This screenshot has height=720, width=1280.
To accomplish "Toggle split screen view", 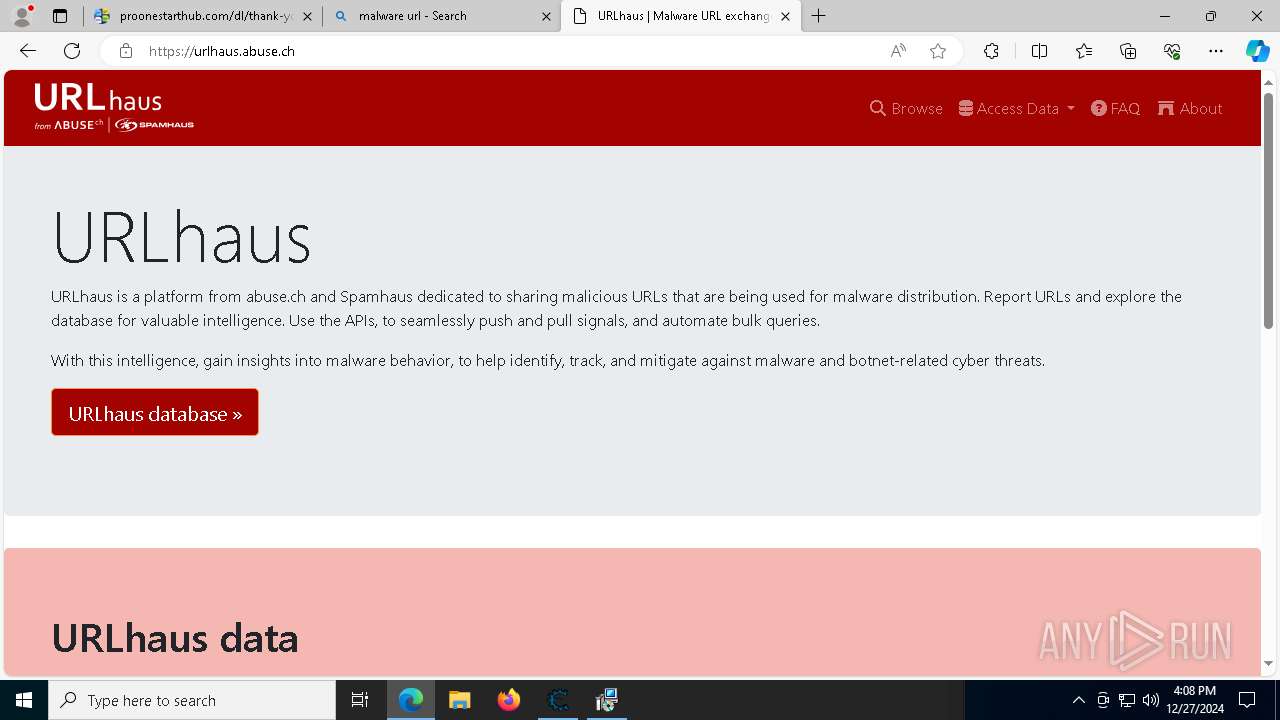I will (1039, 51).
